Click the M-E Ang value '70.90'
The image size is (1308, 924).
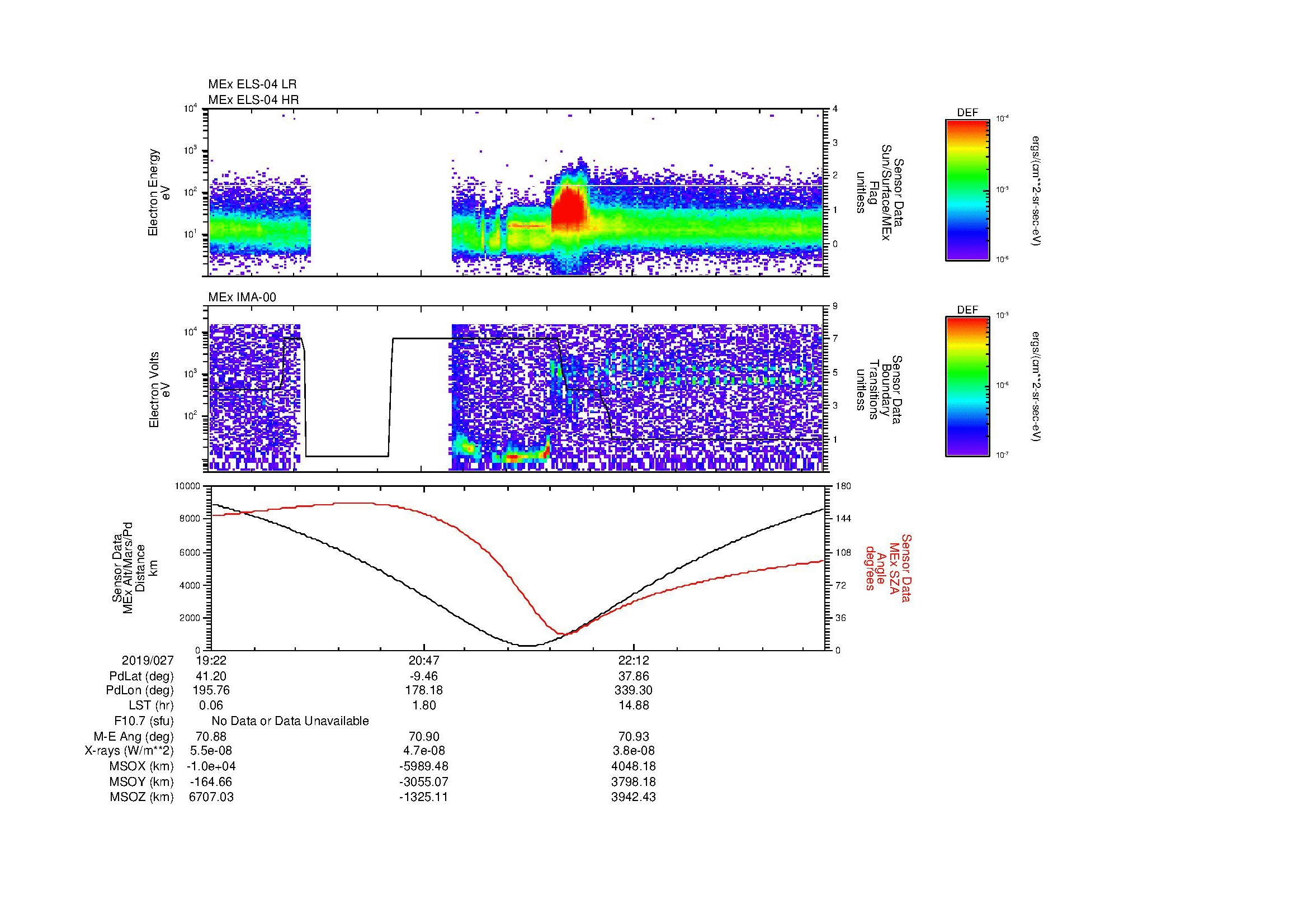click(424, 736)
